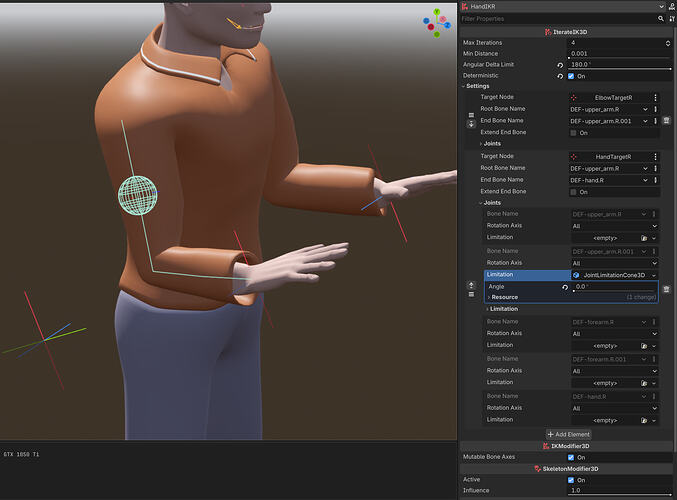Click the revert icon beside Deterministic
The image size is (677, 500).
561,76
